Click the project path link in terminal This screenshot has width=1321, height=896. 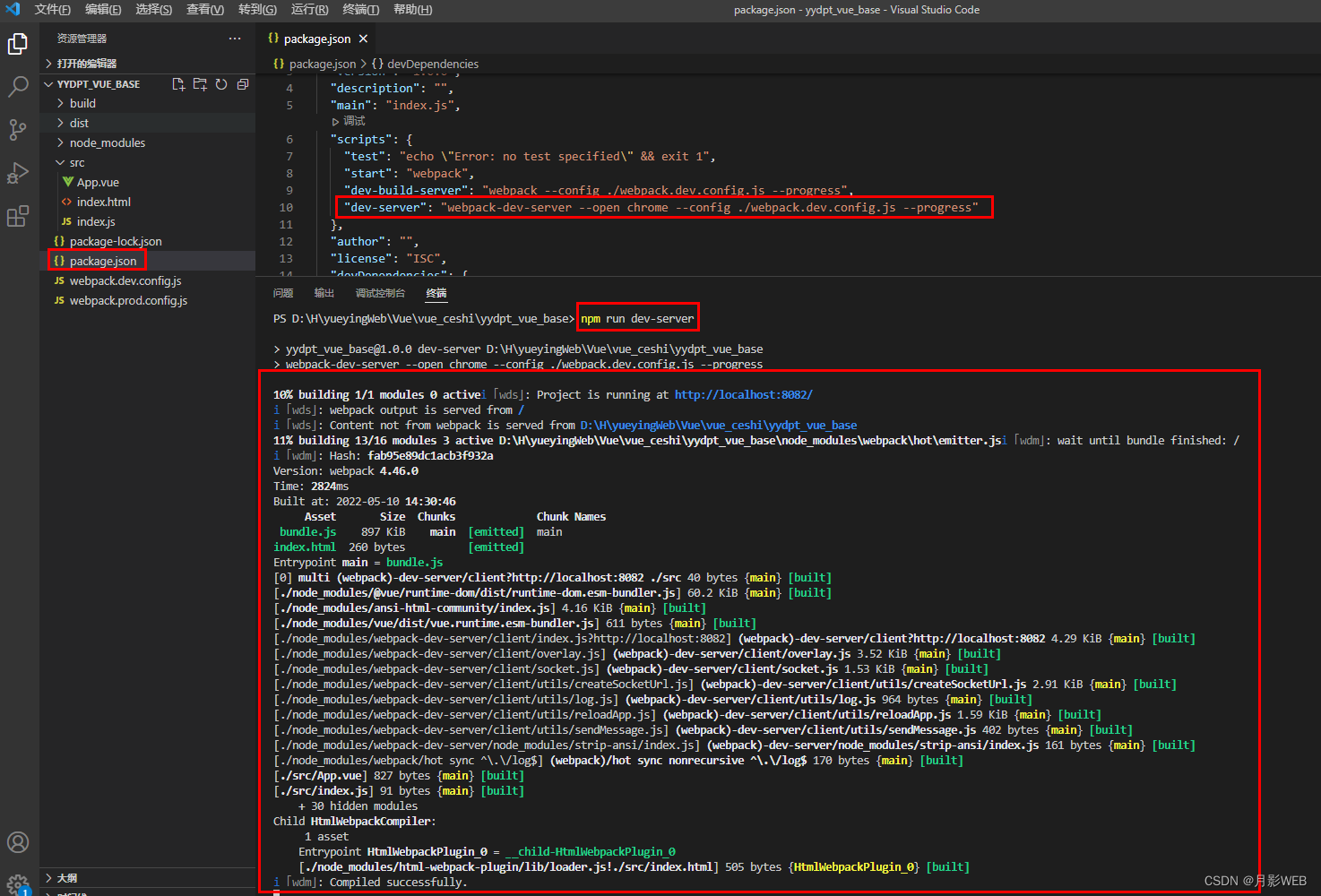click(718, 425)
